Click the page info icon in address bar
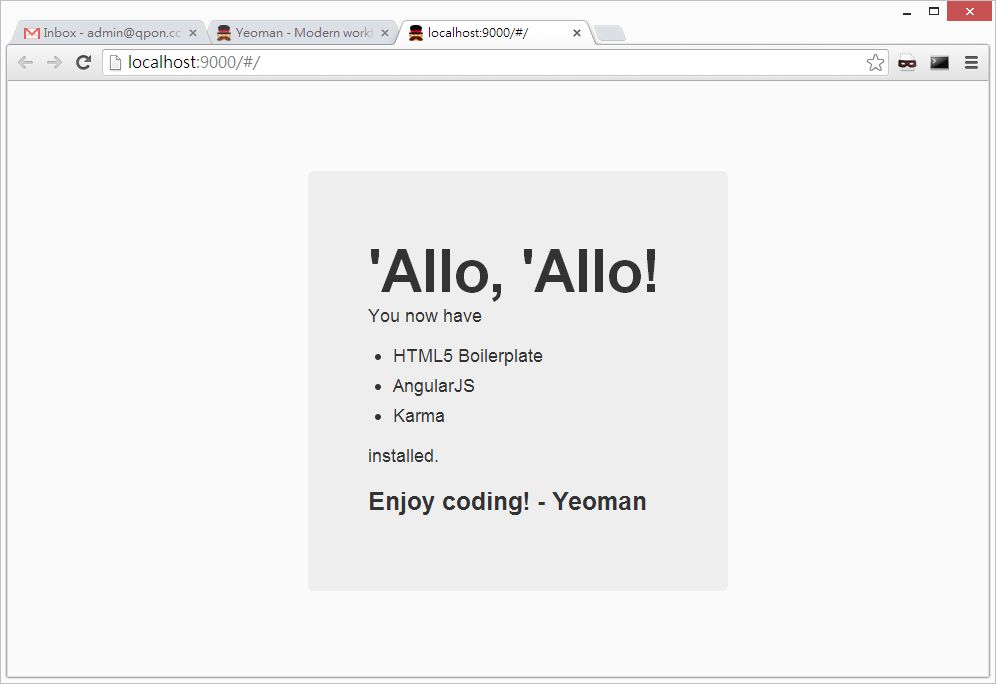This screenshot has height=684, width=996. [115, 63]
